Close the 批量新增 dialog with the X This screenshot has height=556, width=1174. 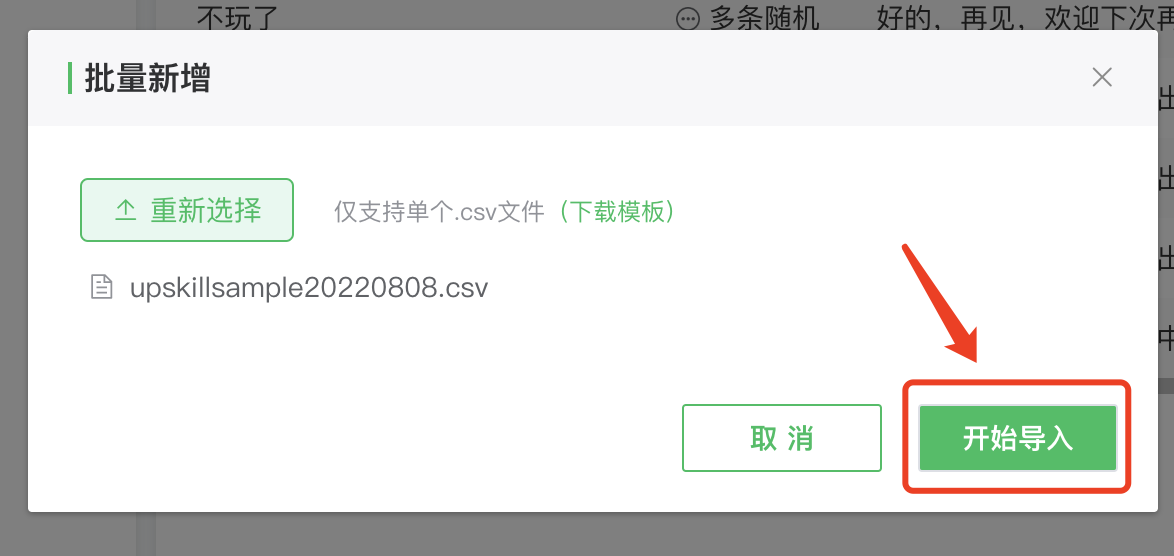[x=1101, y=77]
